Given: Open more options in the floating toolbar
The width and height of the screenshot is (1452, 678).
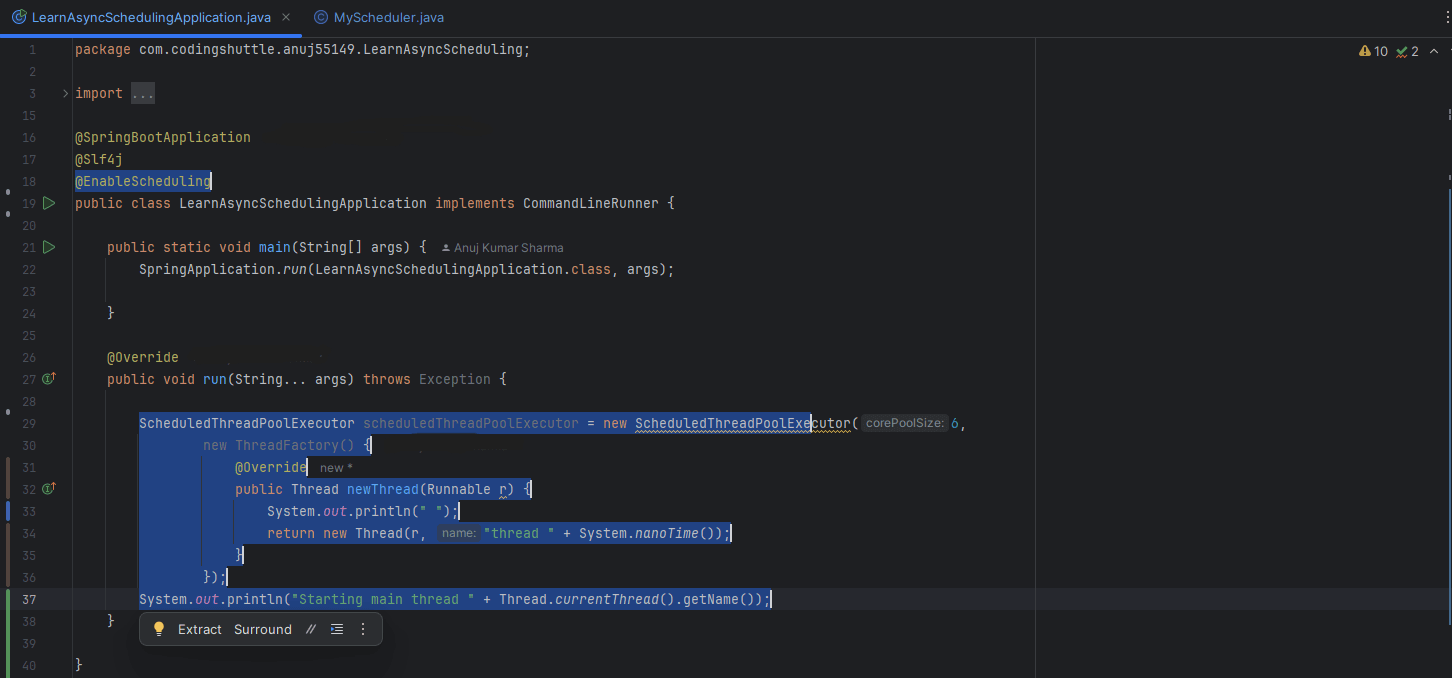Looking at the screenshot, I should [363, 629].
